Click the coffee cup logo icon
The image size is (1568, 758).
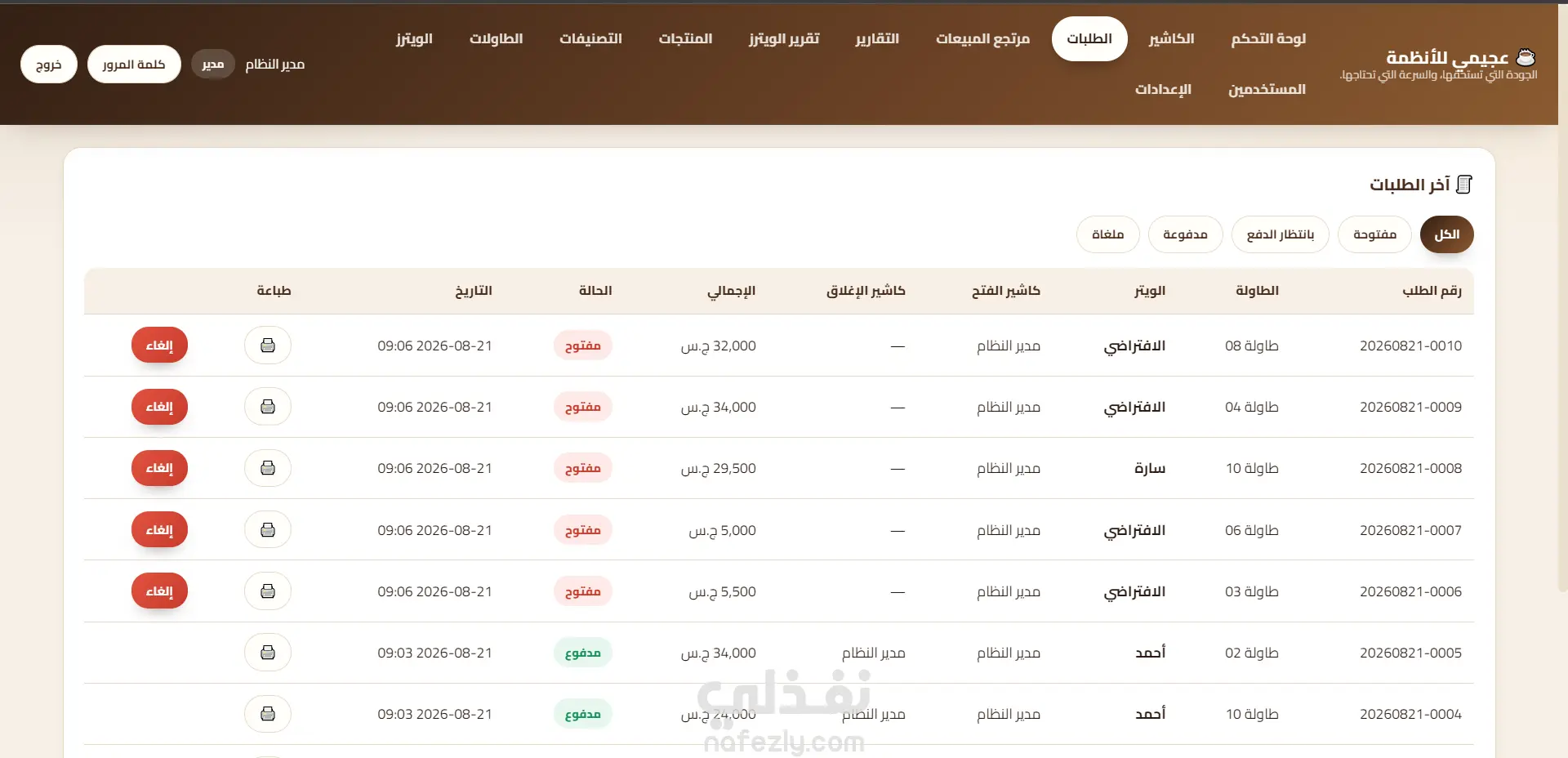pos(1526,57)
